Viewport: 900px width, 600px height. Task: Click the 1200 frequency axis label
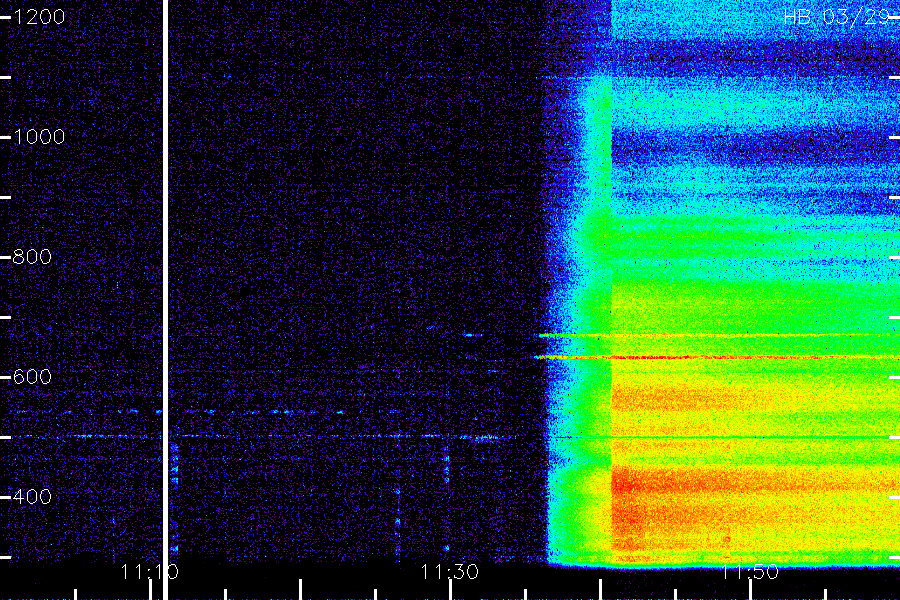tap(39, 17)
